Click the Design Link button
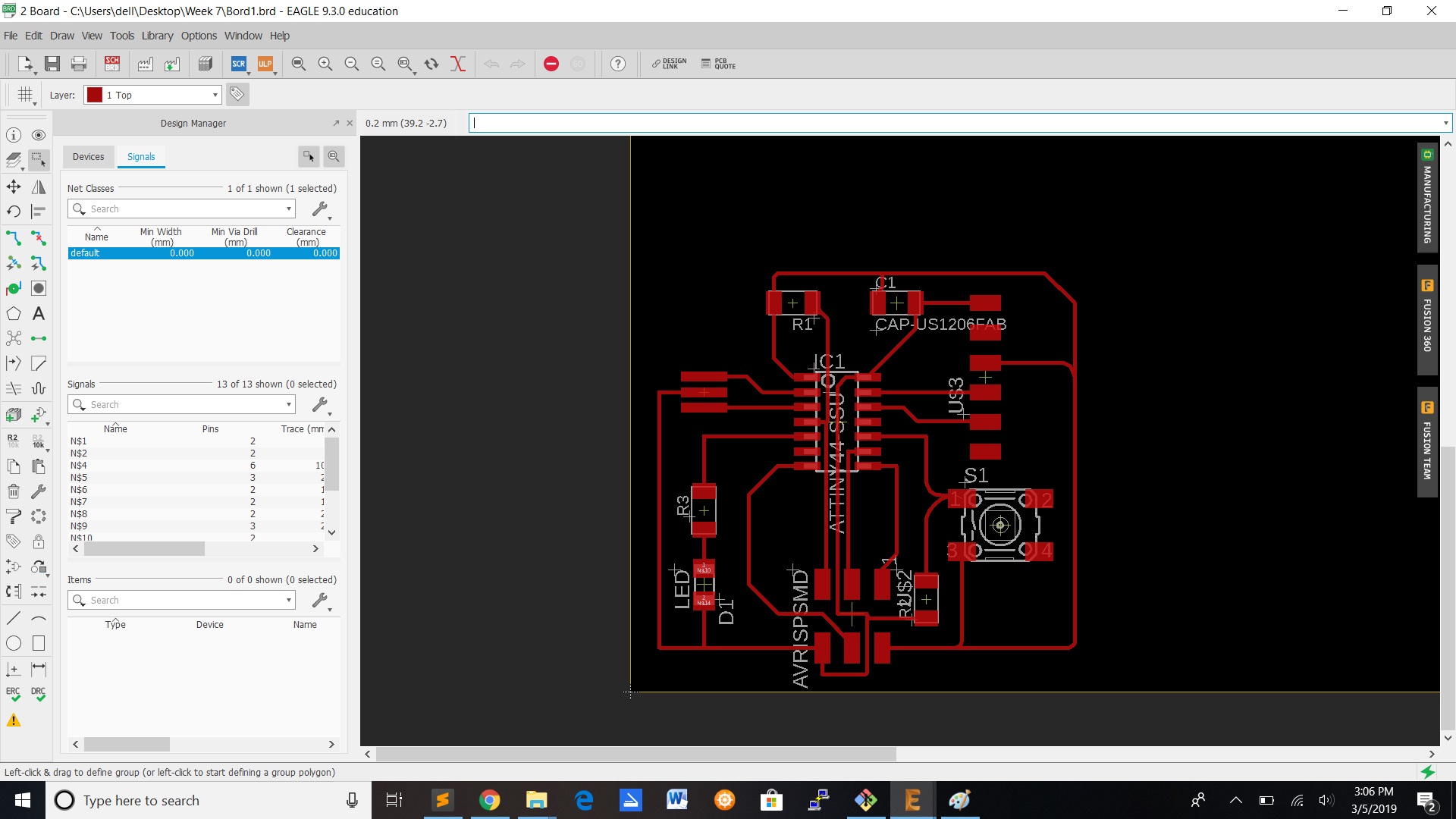Screen dimensions: 1456x819 coord(668,64)
